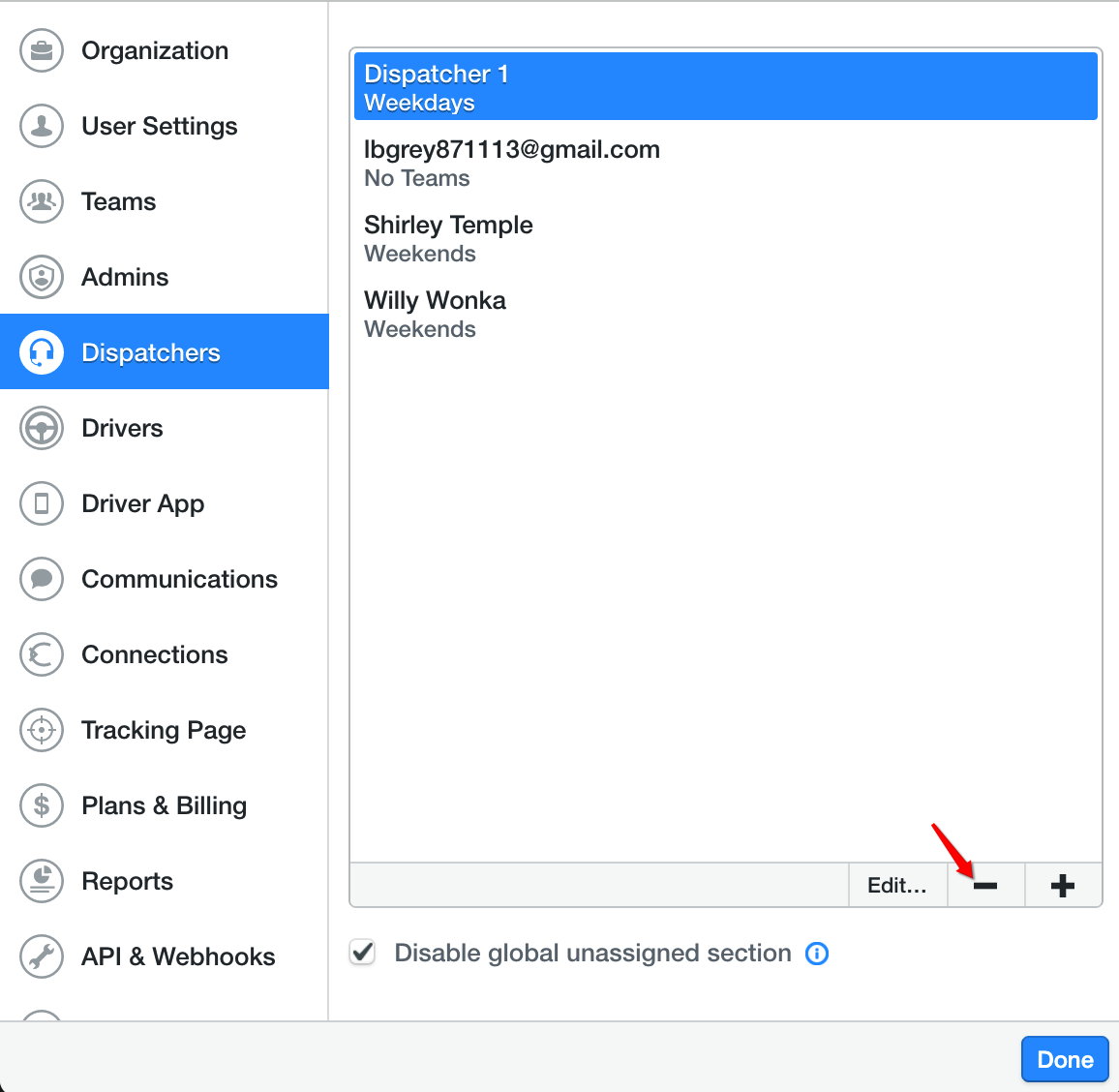Click the Connections icon
1119x1092 pixels.
(x=42, y=654)
